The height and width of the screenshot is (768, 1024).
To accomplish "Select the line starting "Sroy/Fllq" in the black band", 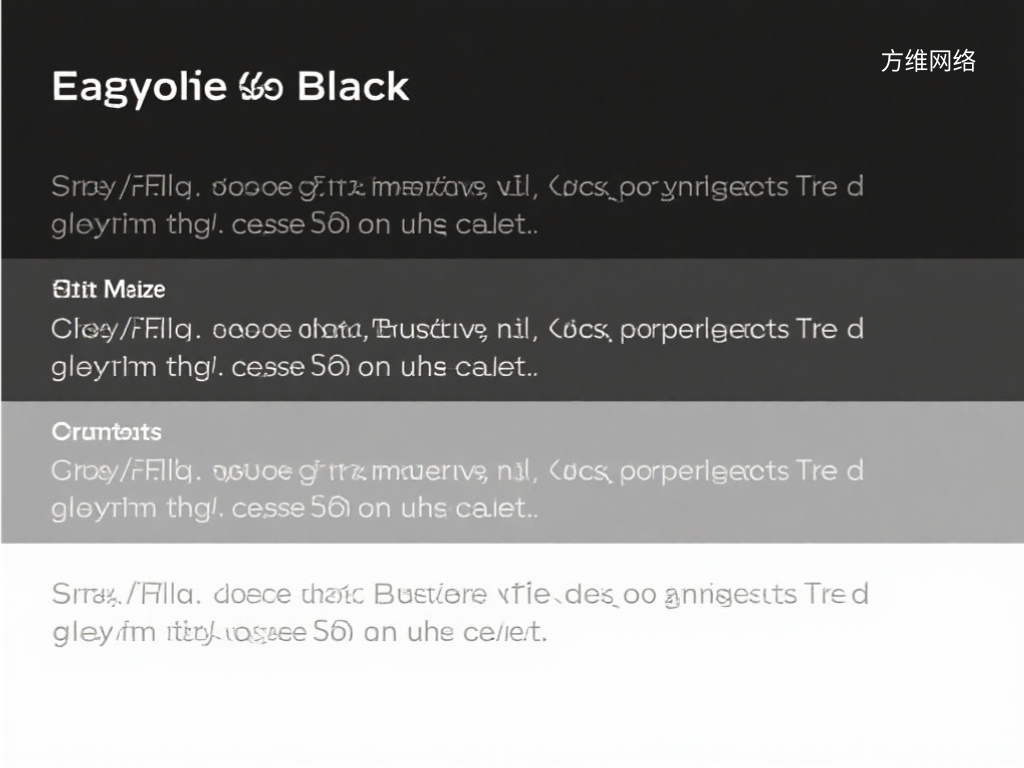I will point(456,187).
